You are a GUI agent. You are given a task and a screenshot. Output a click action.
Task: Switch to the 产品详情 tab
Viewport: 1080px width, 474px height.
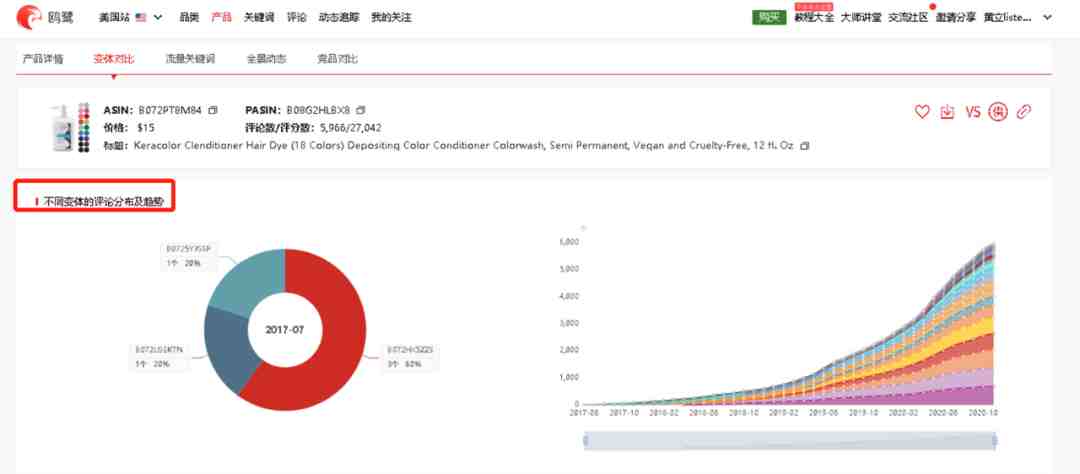coord(43,59)
